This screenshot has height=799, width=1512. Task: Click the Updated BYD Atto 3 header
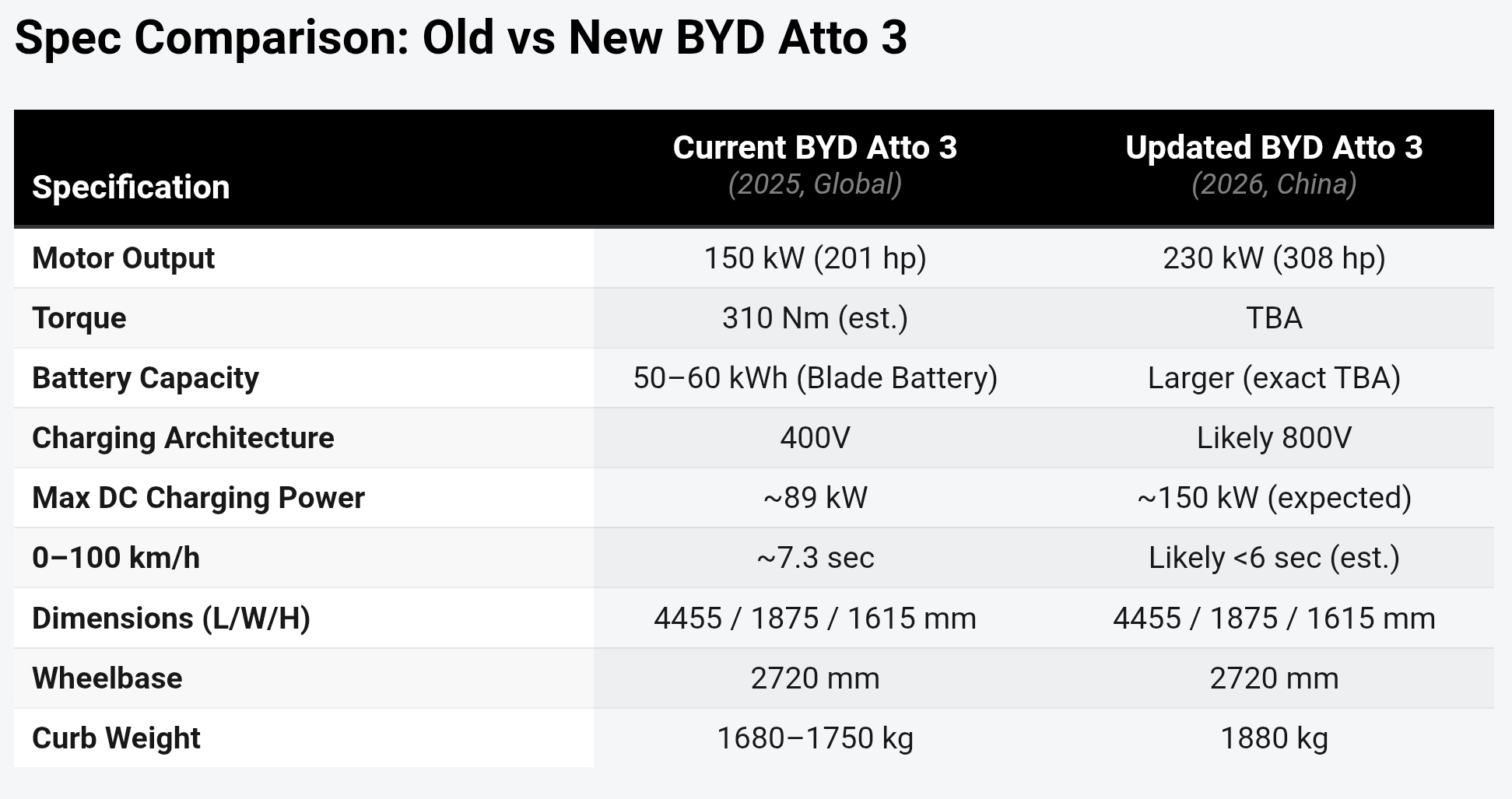1274,148
